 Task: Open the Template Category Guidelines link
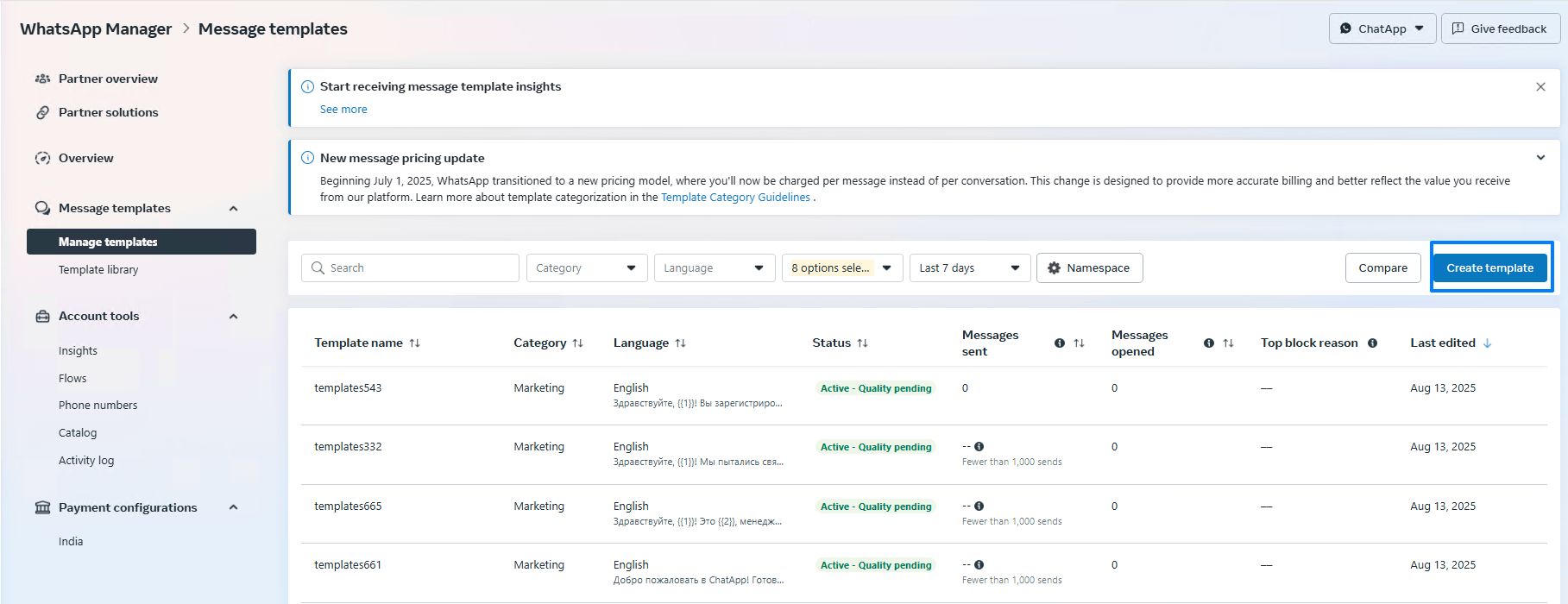[x=735, y=198]
